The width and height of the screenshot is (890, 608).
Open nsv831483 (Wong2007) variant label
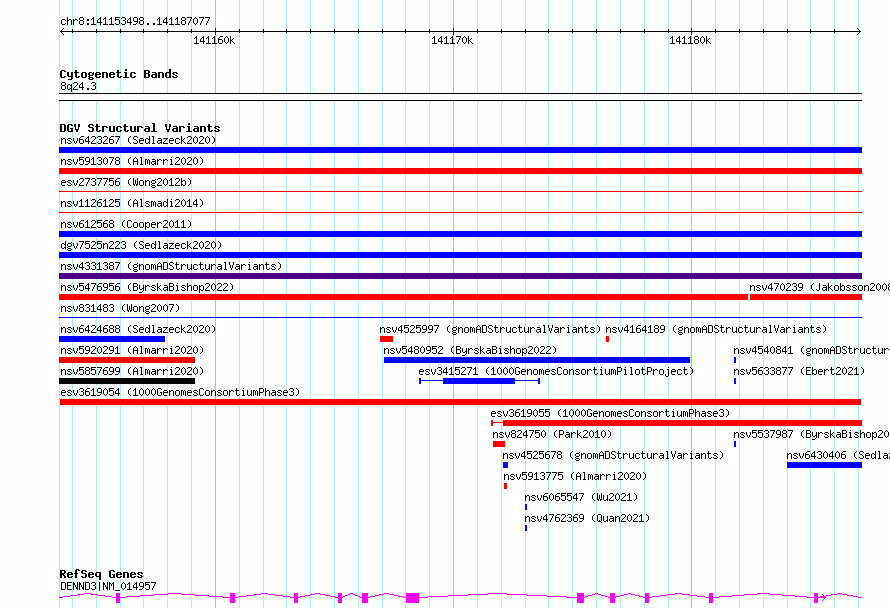(x=120, y=308)
